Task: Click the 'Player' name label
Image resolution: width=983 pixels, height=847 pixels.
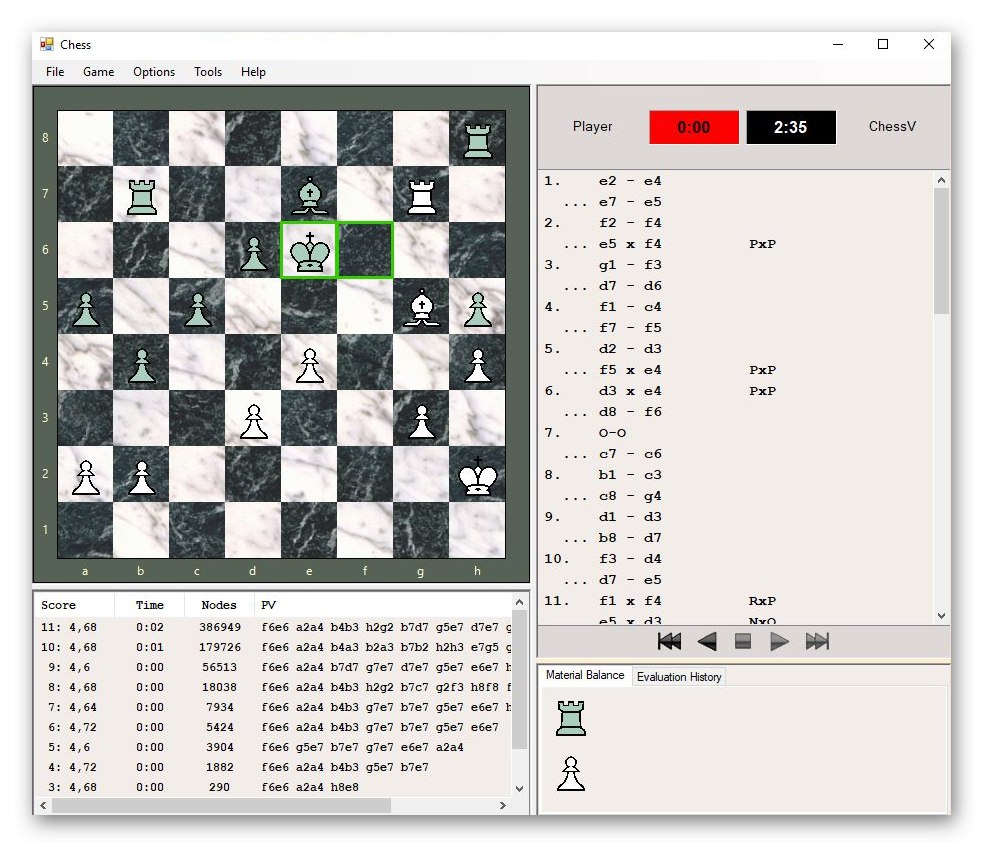Action: pyautogui.click(x=592, y=127)
